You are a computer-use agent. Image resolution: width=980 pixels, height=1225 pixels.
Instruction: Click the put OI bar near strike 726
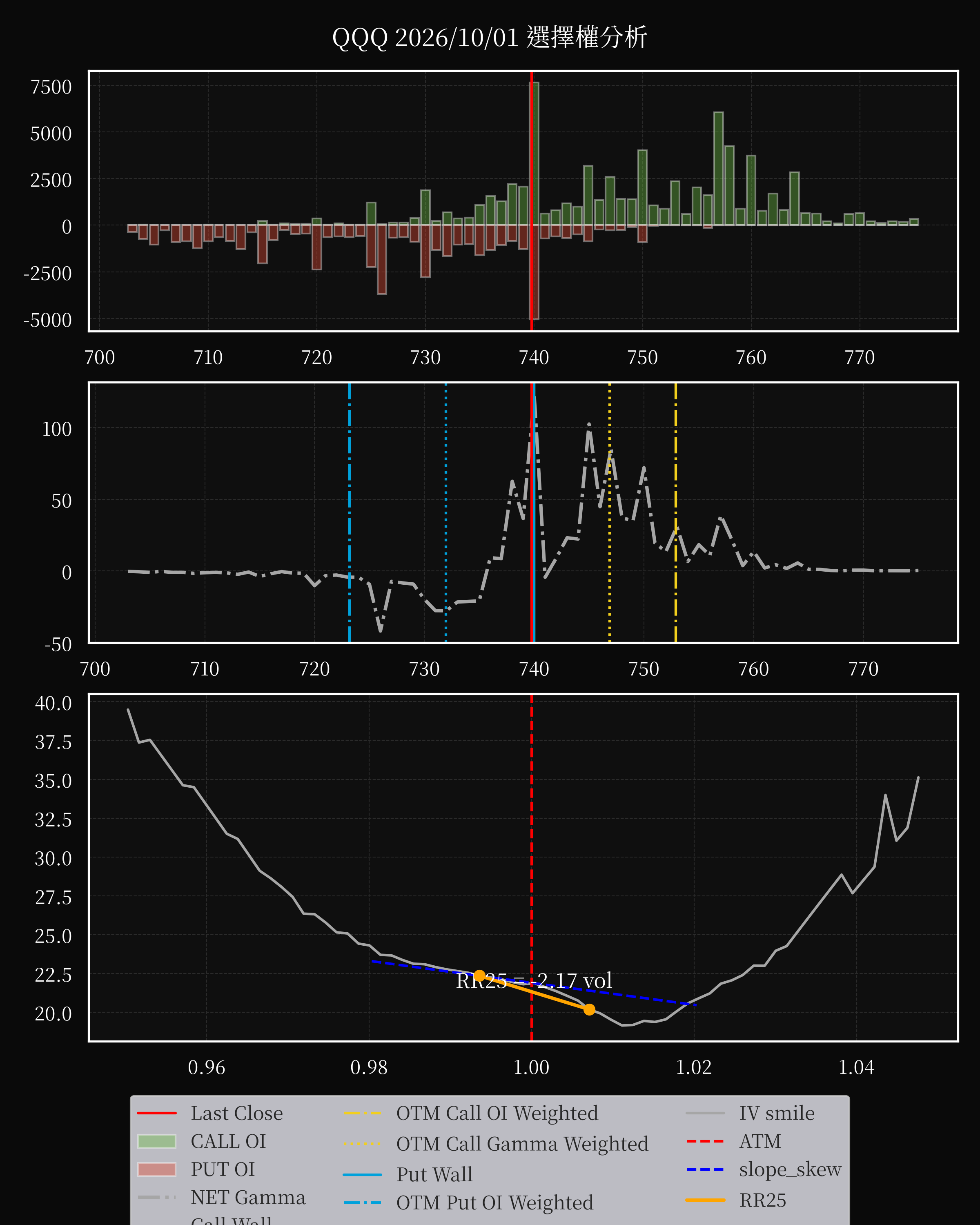coord(382,260)
